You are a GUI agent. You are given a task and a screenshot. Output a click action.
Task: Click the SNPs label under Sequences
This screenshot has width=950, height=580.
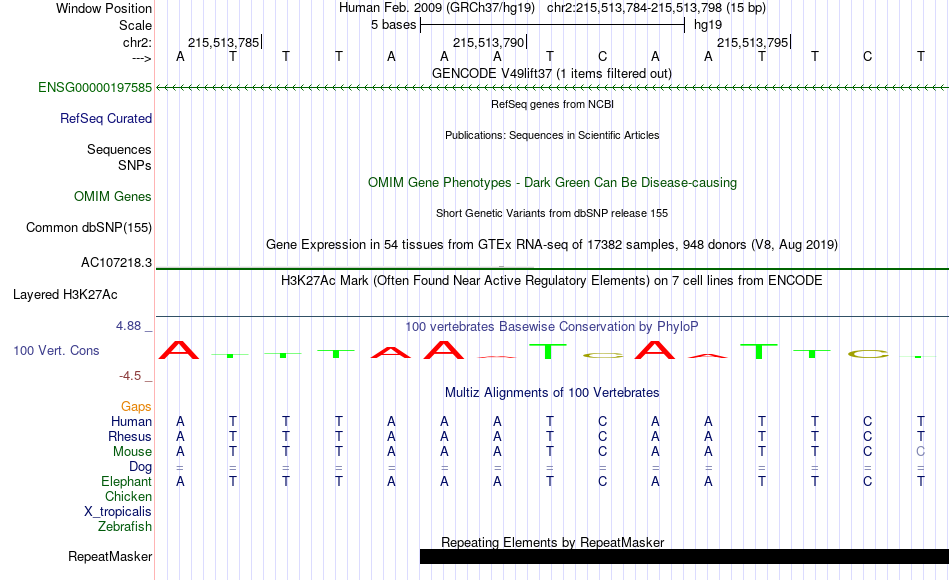pyautogui.click(x=135, y=165)
